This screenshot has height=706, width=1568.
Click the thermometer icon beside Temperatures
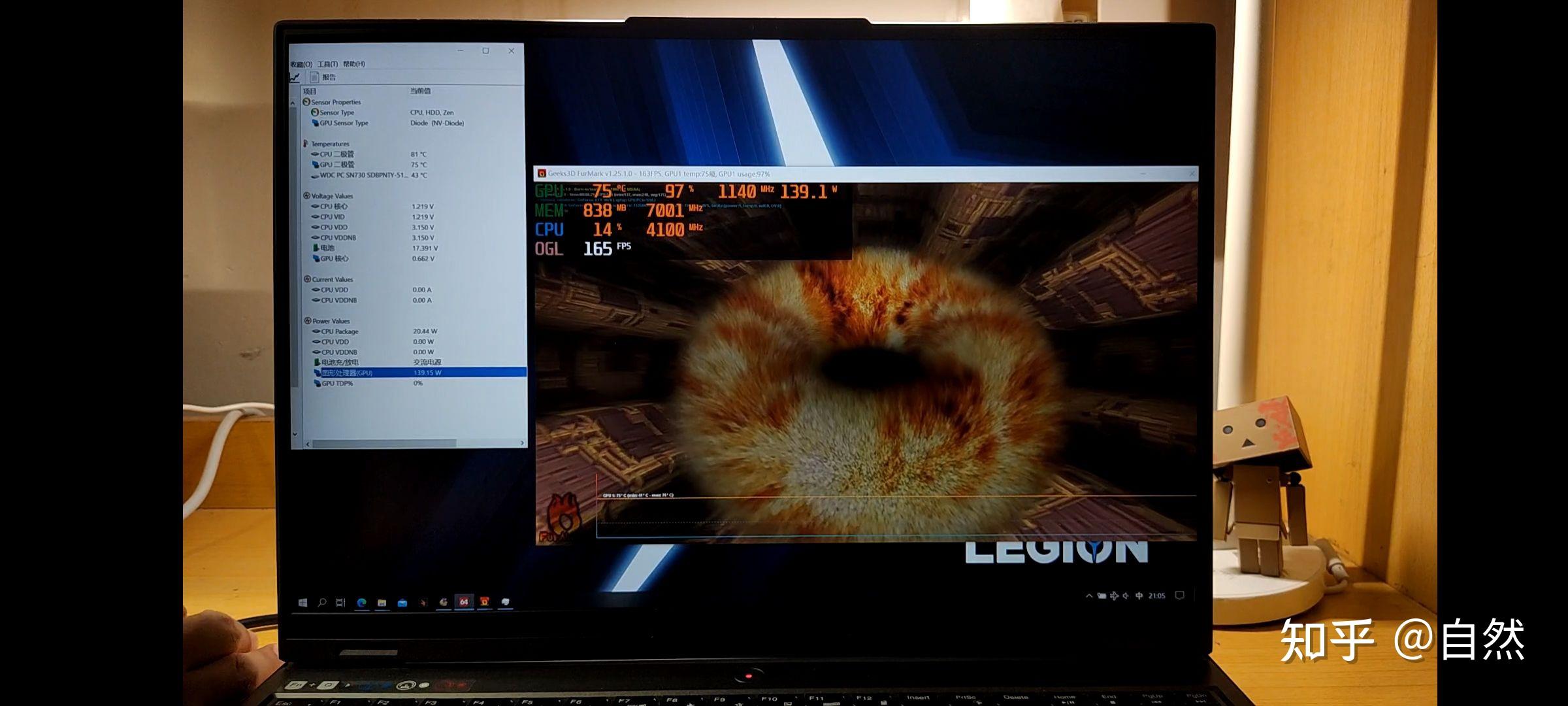pyautogui.click(x=306, y=144)
